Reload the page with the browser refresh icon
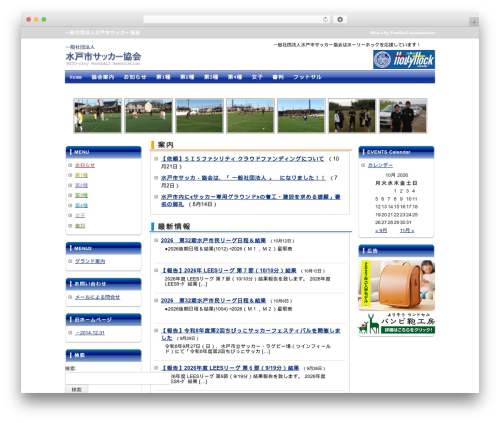The height and width of the screenshot is (423, 500). [325, 19]
